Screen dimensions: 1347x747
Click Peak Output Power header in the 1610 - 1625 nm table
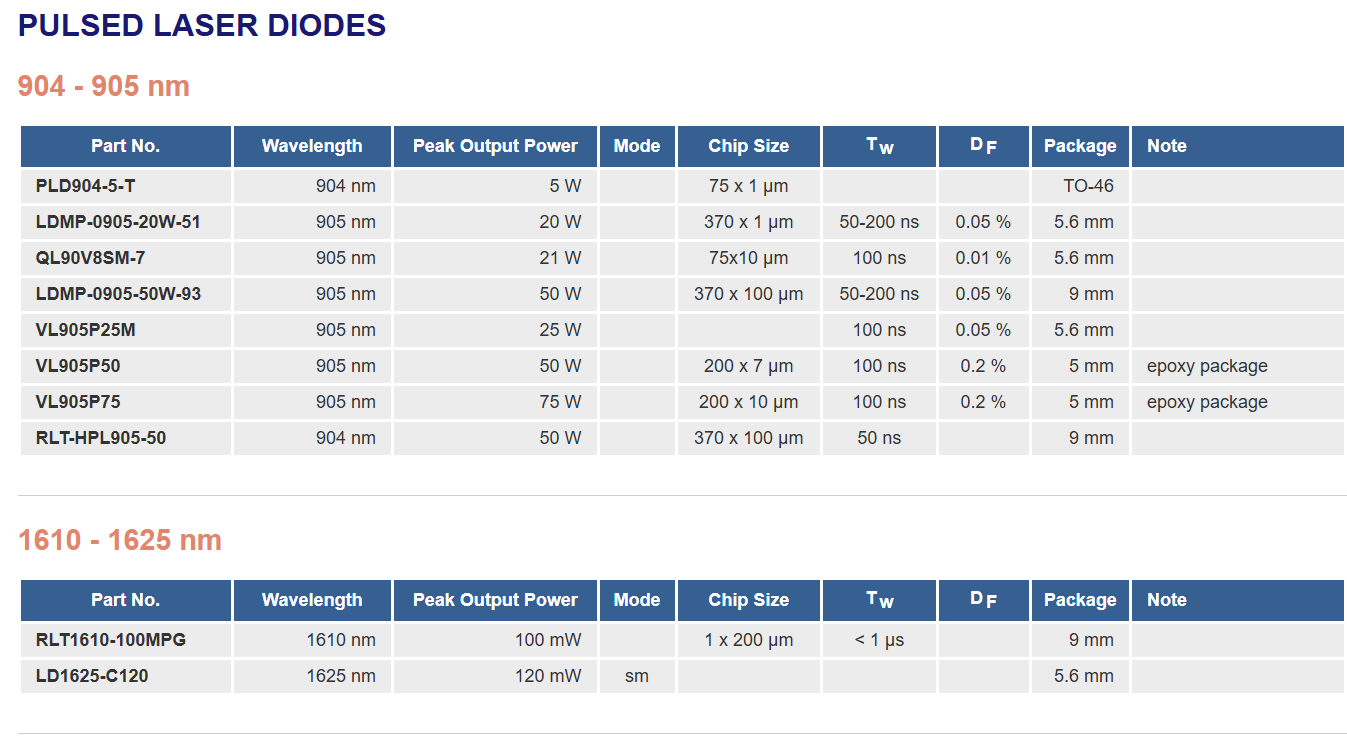point(495,600)
